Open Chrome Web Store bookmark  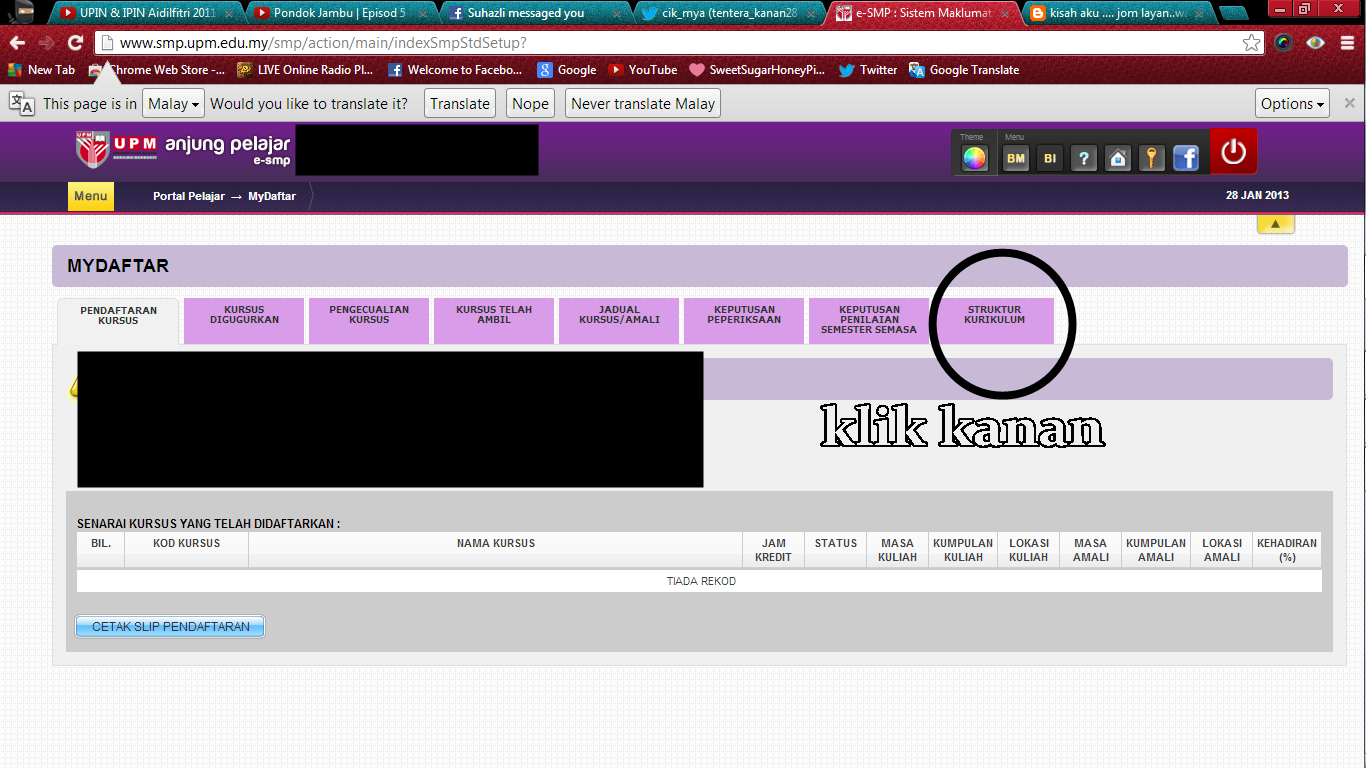pos(156,70)
